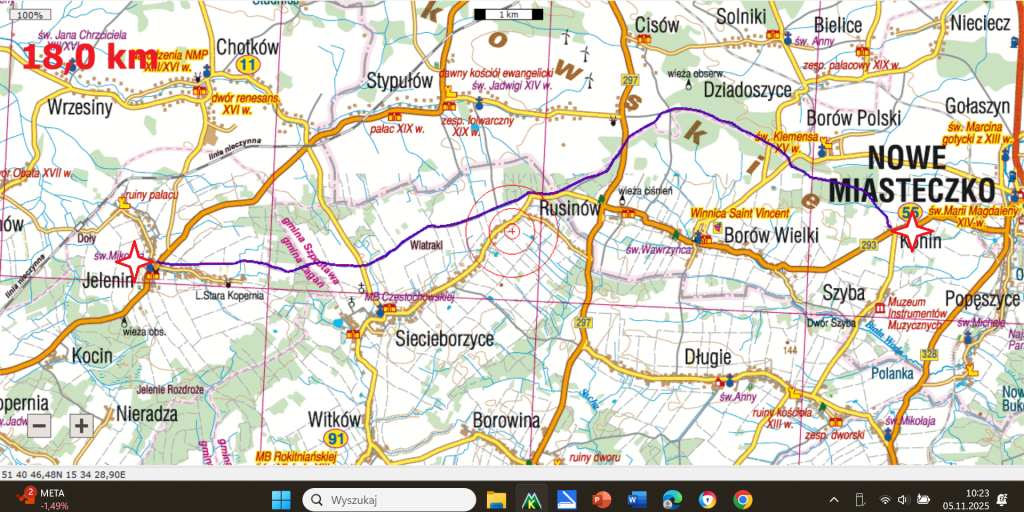Zoom out the map with minus button
The image size is (1024, 512).
[39, 426]
